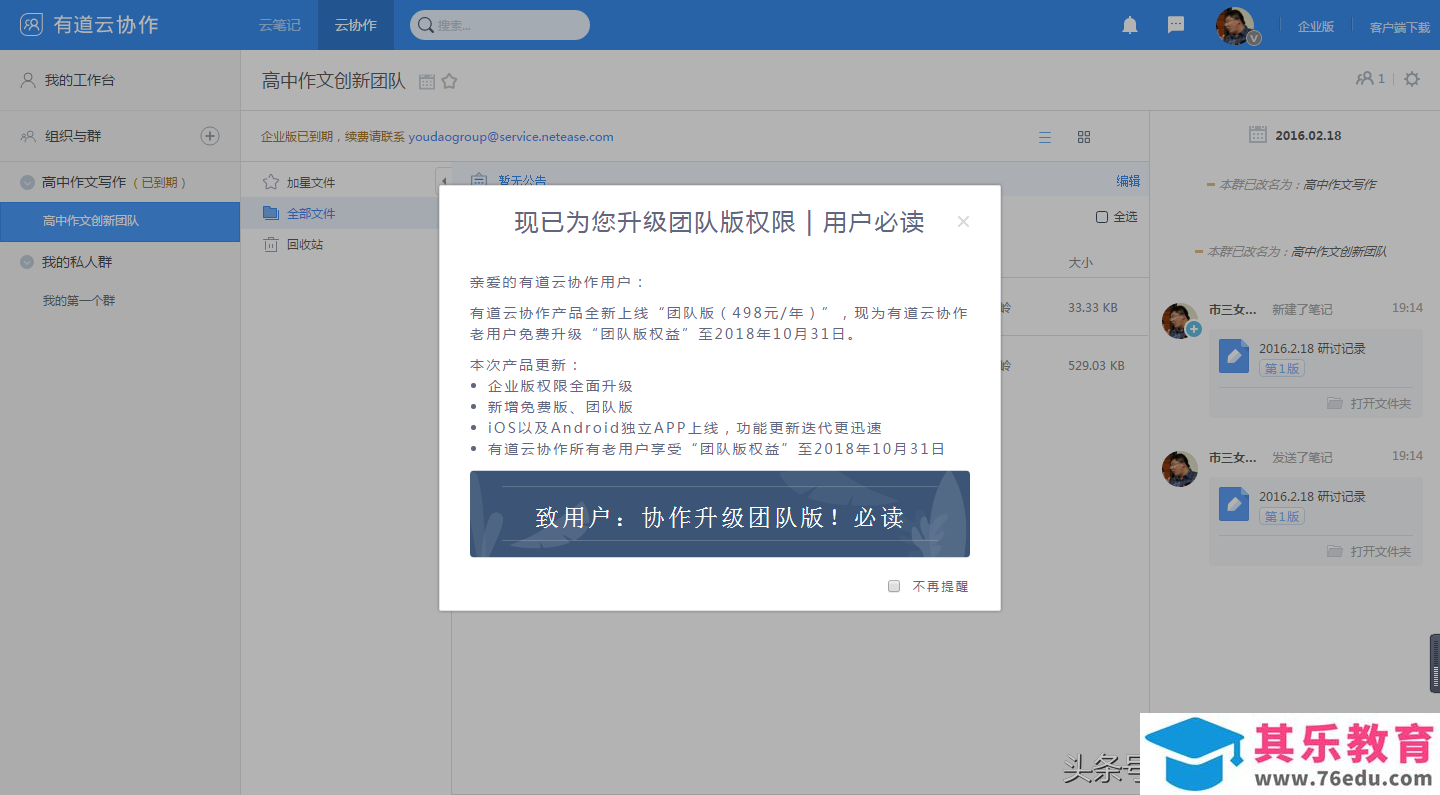Click the calendar icon beside team title
This screenshot has width=1440, height=795.
[427, 82]
